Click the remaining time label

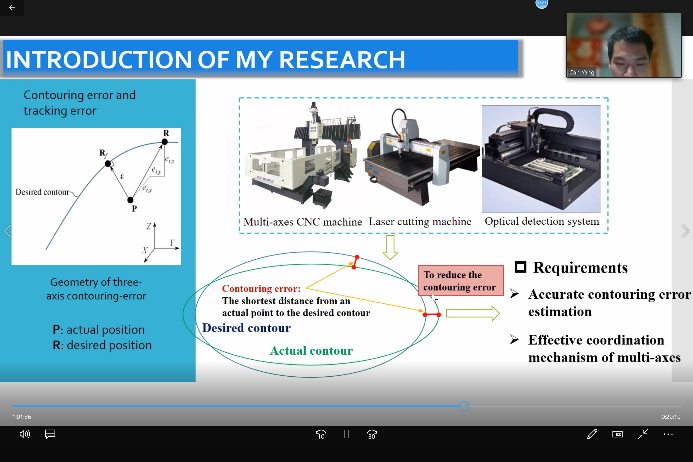click(x=671, y=417)
